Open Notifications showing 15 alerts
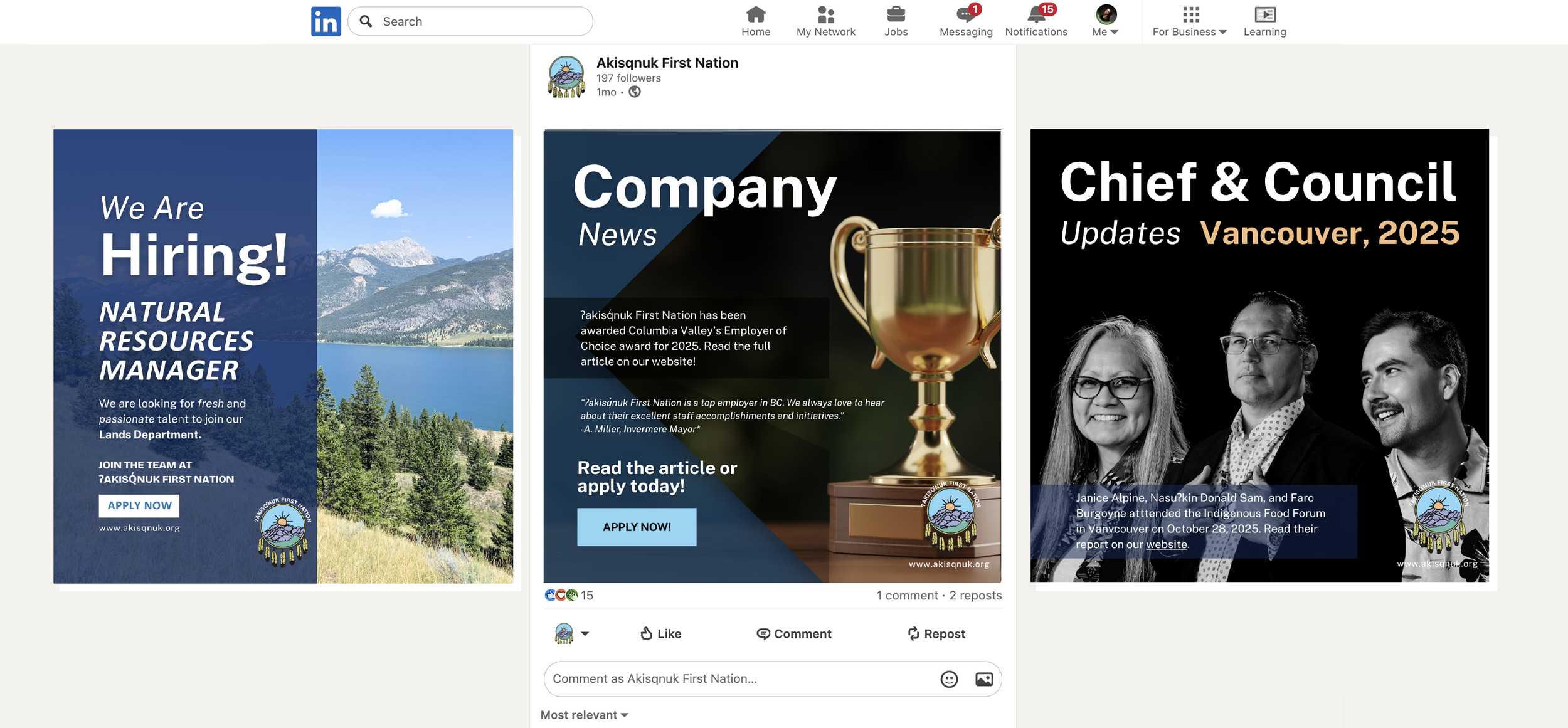Image resolution: width=1568 pixels, height=728 pixels. pos(1035,18)
